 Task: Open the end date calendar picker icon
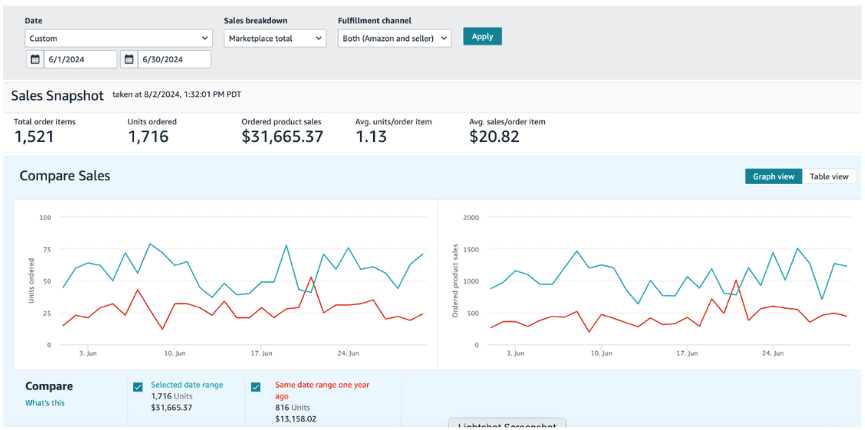click(129, 60)
